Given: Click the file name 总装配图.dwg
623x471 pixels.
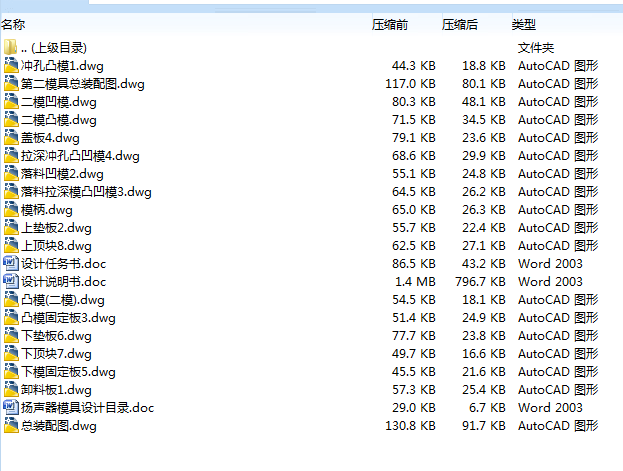Looking at the screenshot, I should tap(58, 426).
